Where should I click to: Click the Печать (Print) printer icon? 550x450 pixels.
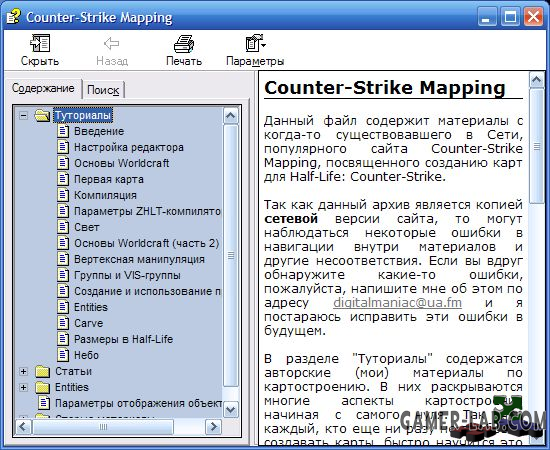coord(184,43)
